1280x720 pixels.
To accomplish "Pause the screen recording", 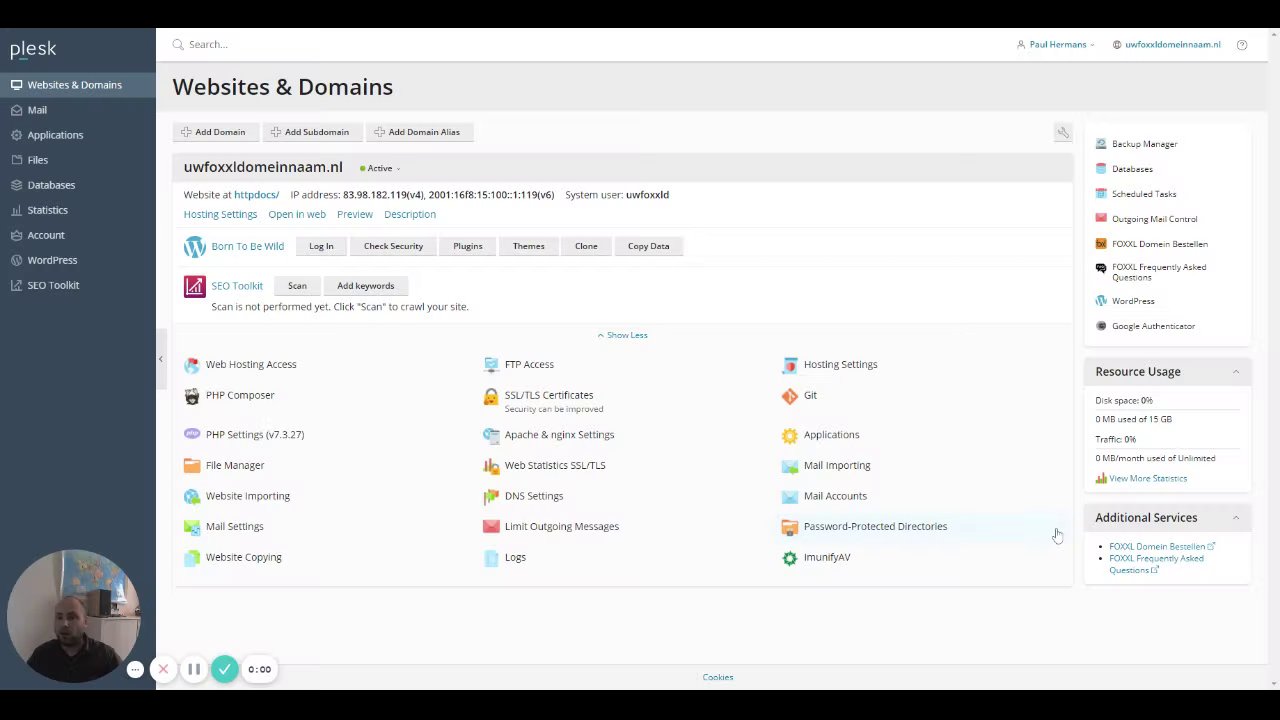I will click(194, 670).
